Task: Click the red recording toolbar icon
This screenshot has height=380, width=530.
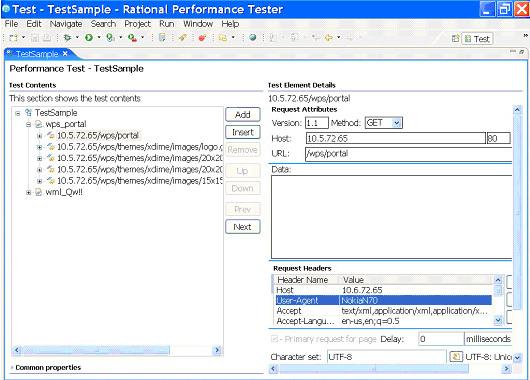Action: tap(202, 38)
